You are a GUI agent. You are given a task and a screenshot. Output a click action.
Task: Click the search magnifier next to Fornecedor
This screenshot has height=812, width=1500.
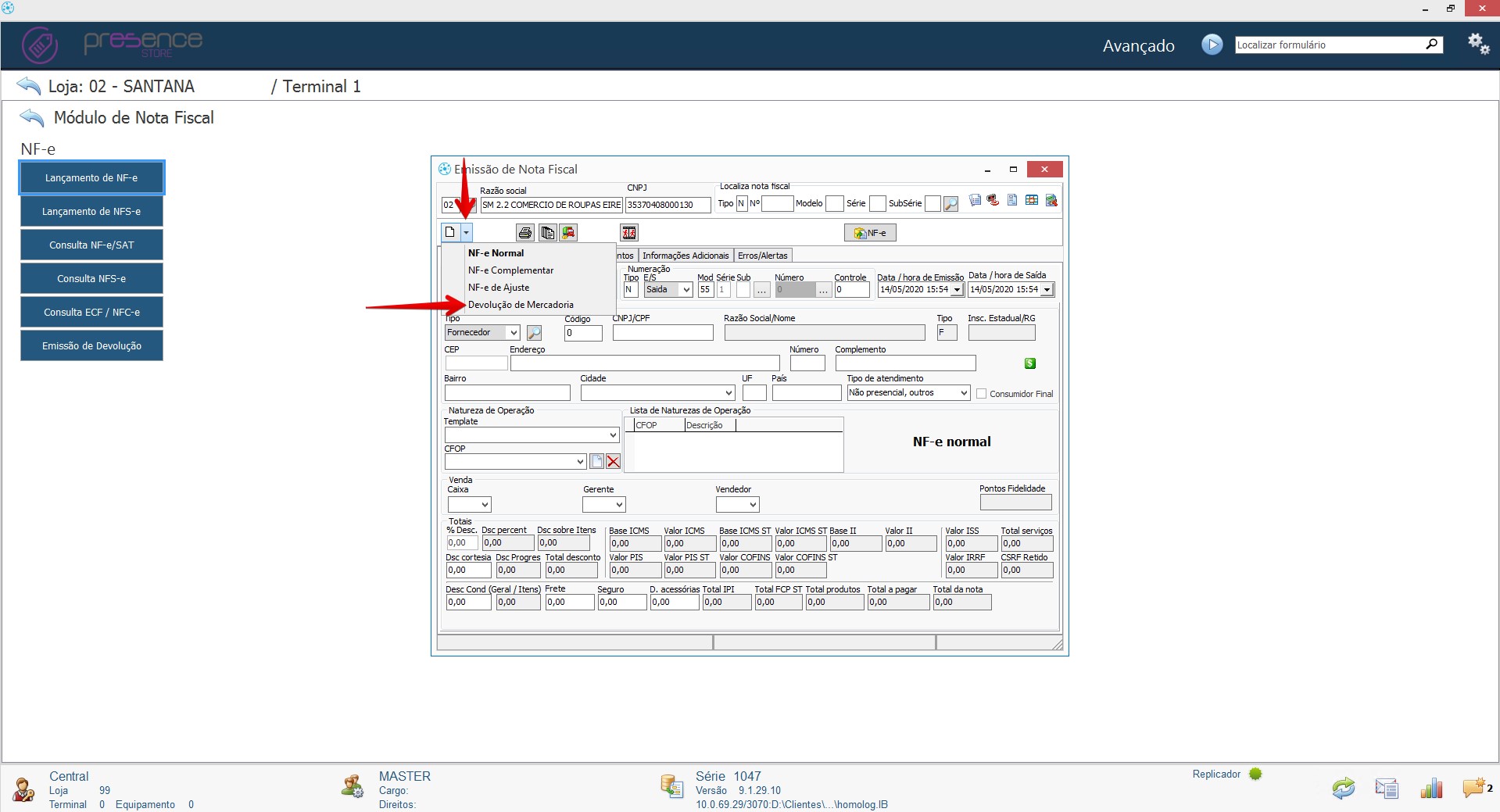(x=535, y=333)
